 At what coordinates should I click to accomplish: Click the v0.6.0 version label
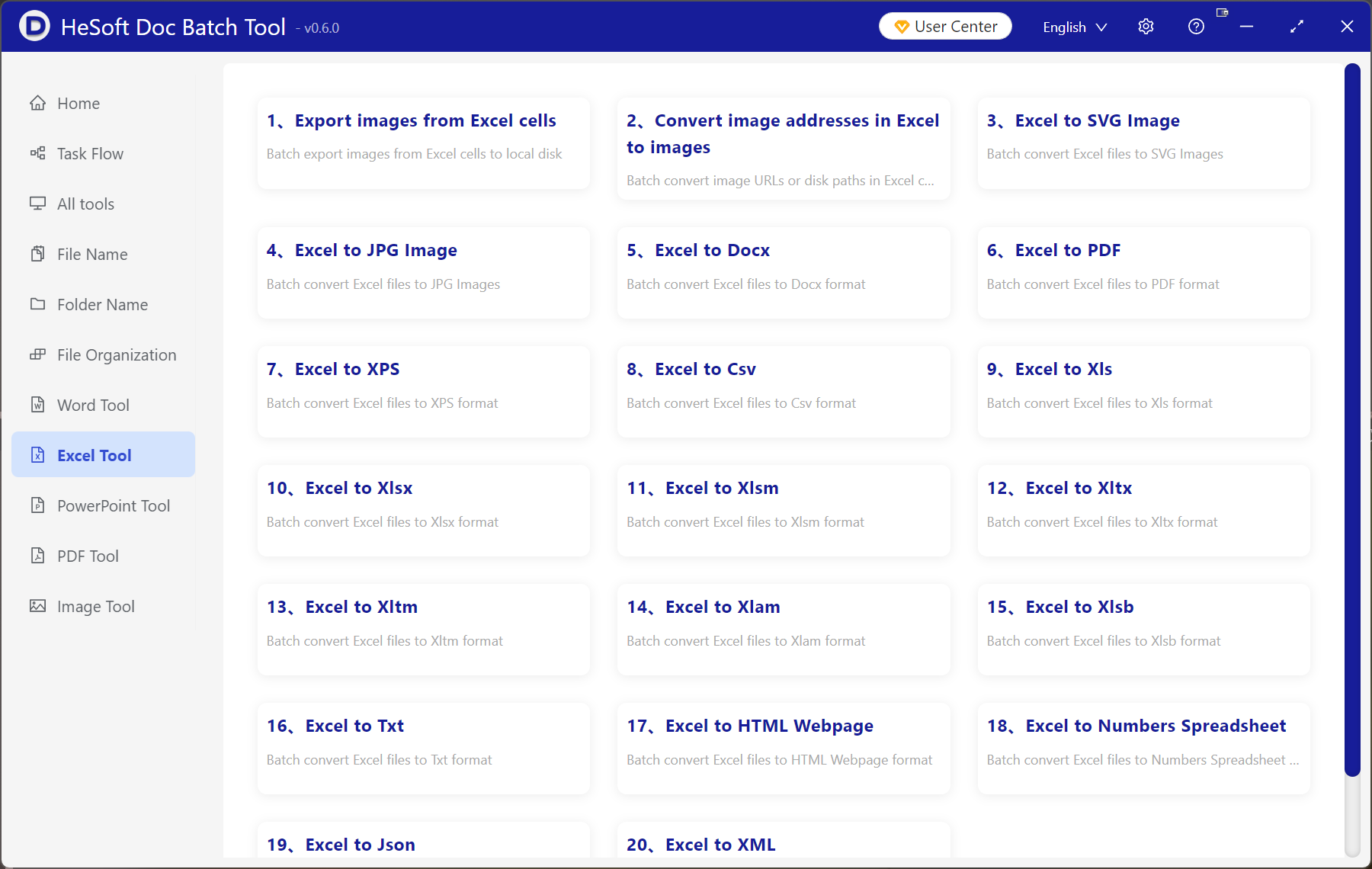[x=318, y=28]
